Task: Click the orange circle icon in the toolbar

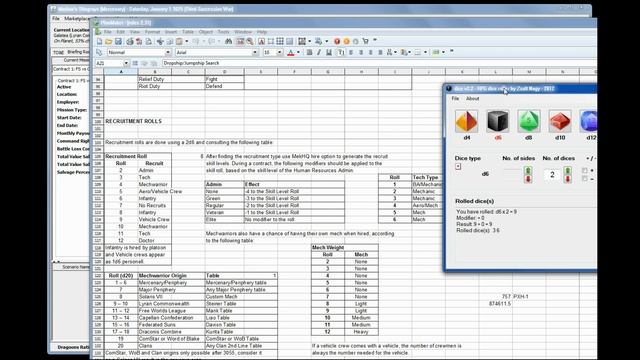Action: tap(346, 41)
